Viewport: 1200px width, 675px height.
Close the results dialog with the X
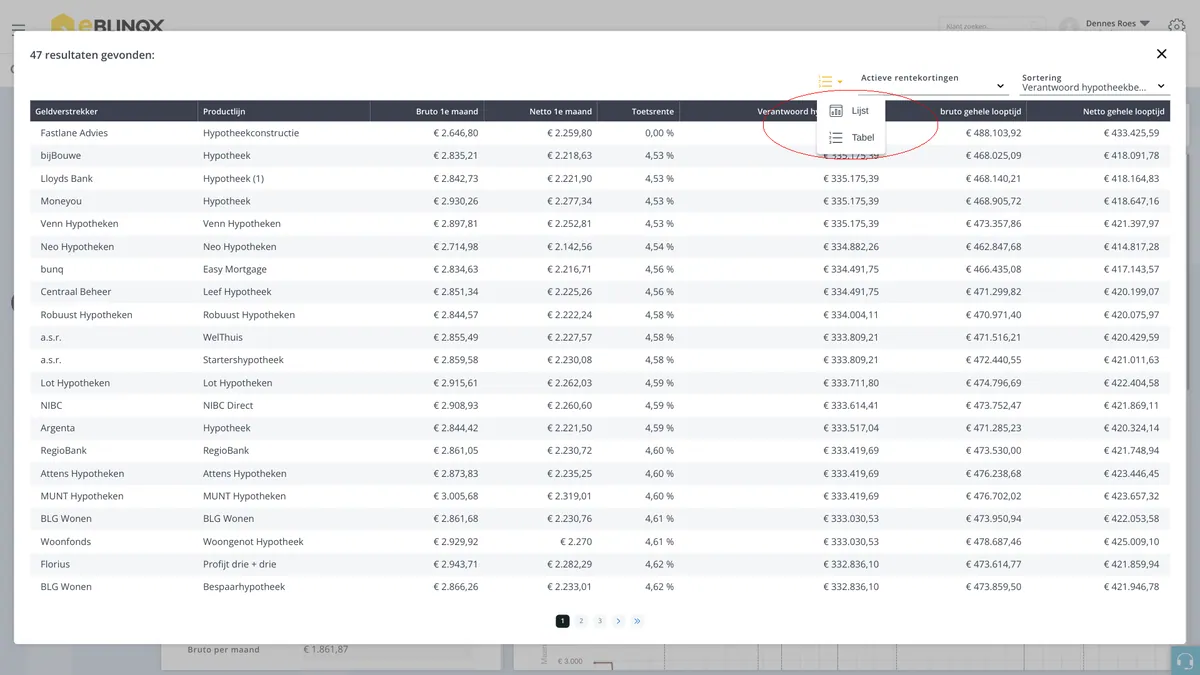click(1161, 54)
